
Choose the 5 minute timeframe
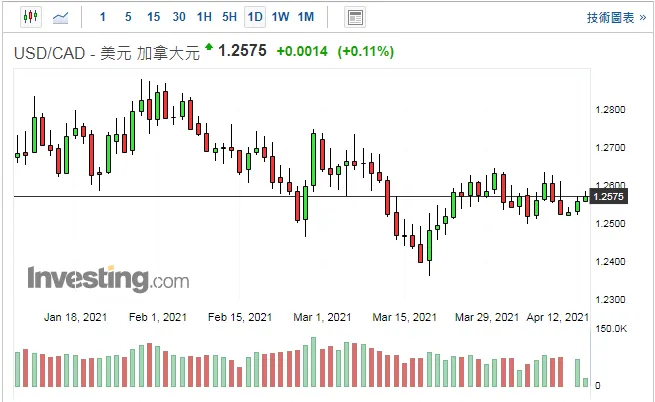128,17
